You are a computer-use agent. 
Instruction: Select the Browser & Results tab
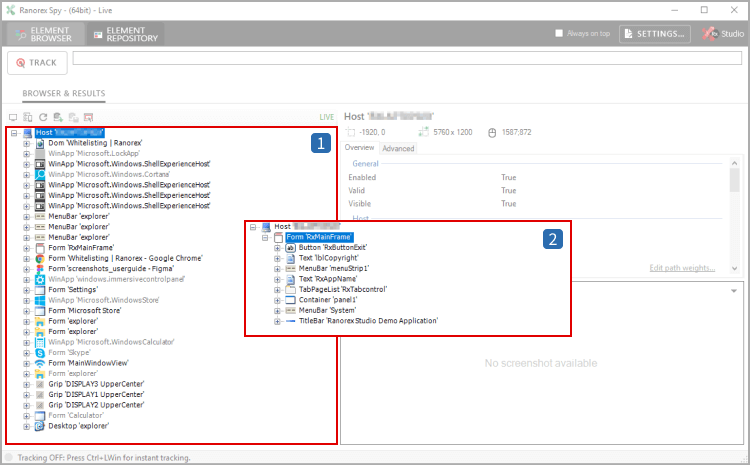(64, 93)
